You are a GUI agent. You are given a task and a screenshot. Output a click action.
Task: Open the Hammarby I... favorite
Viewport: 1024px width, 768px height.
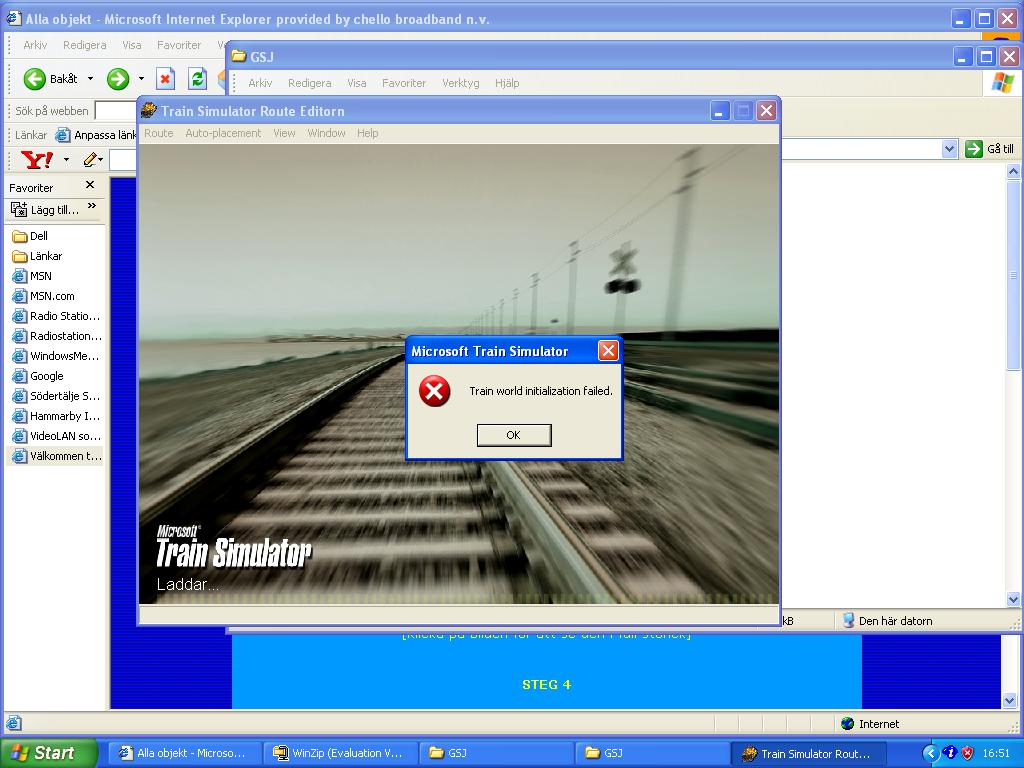(56, 416)
